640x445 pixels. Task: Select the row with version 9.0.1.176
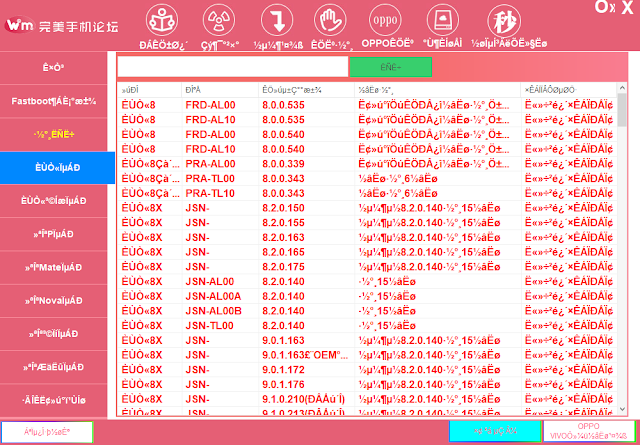point(367,384)
